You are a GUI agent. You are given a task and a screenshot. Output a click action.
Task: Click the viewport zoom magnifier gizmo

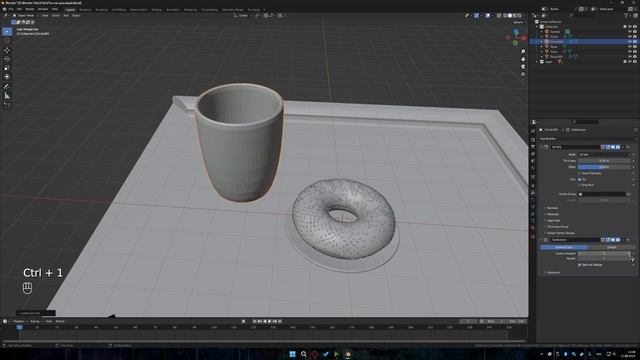point(523,52)
